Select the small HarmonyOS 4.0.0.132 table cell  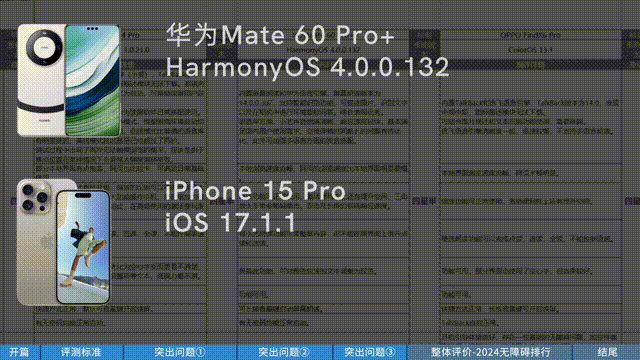[x=323, y=50]
